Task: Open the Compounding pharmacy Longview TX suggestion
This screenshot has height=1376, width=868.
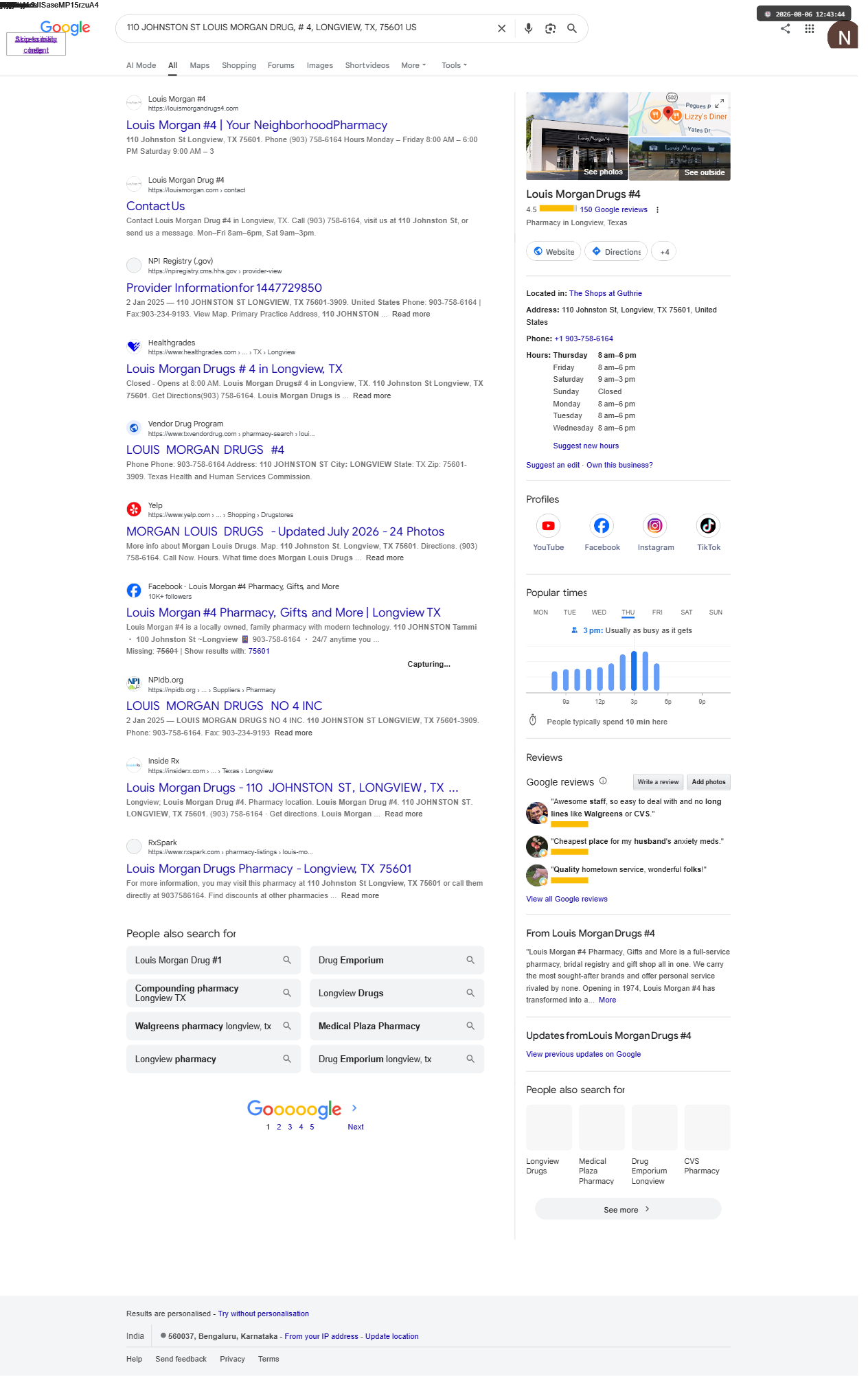Action: pyautogui.click(x=214, y=993)
